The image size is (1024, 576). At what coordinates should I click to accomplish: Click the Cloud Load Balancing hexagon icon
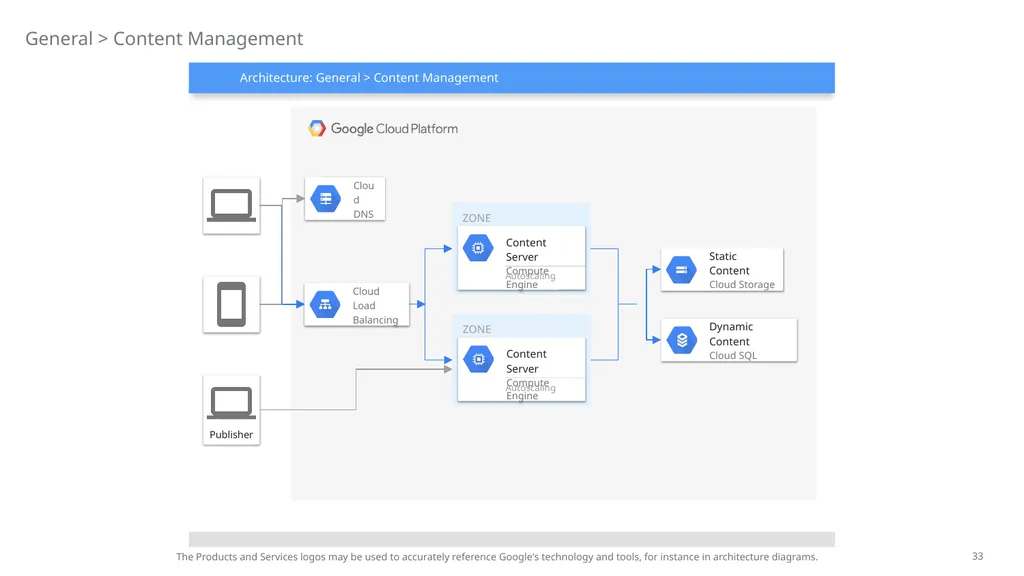click(325, 304)
